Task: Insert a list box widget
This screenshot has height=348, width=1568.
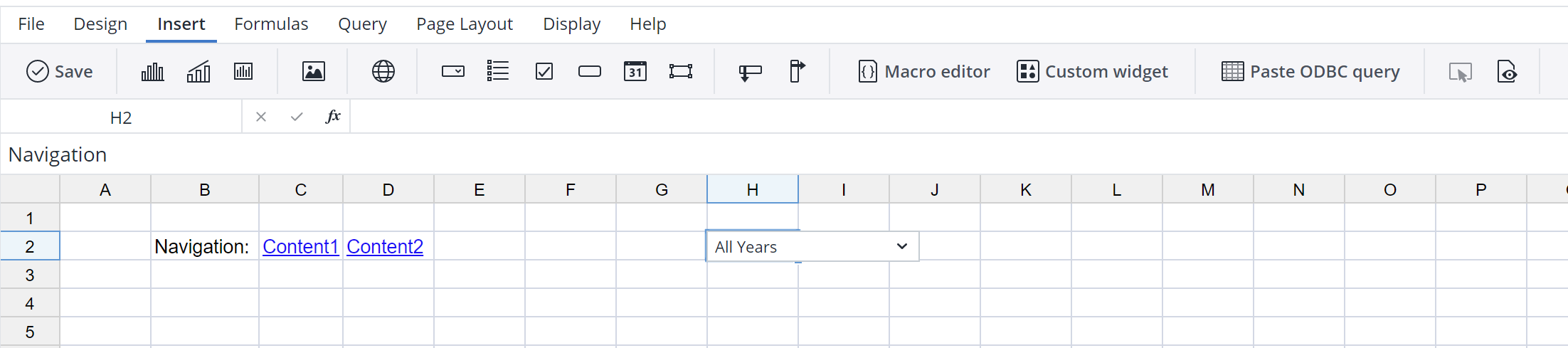Action: point(498,72)
